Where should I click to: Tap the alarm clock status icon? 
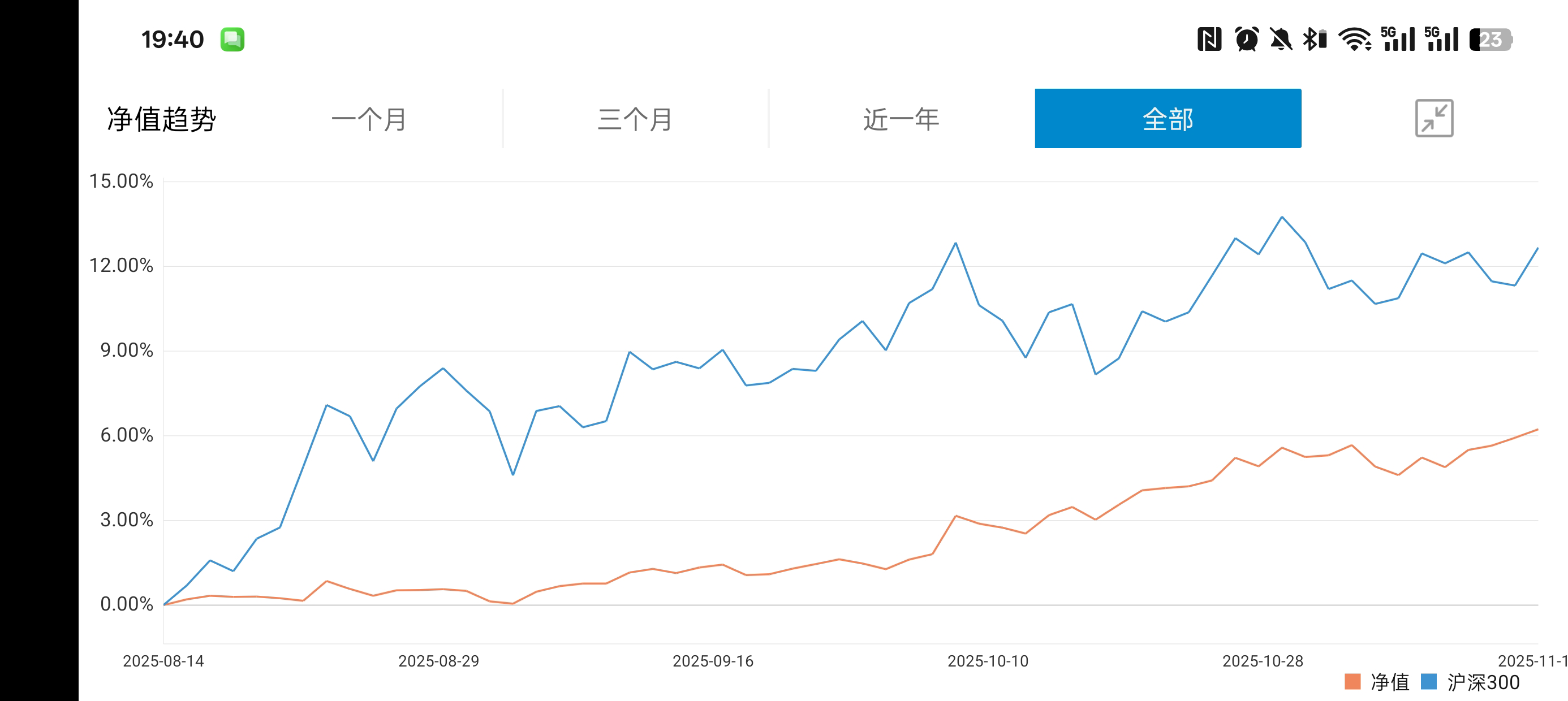tap(1246, 40)
